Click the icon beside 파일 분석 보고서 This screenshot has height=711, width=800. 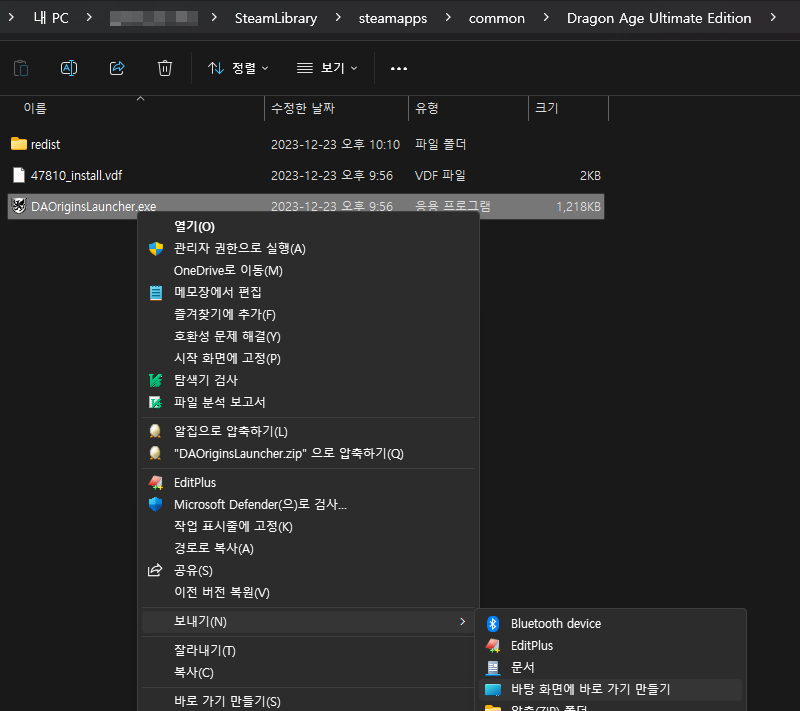click(156, 402)
